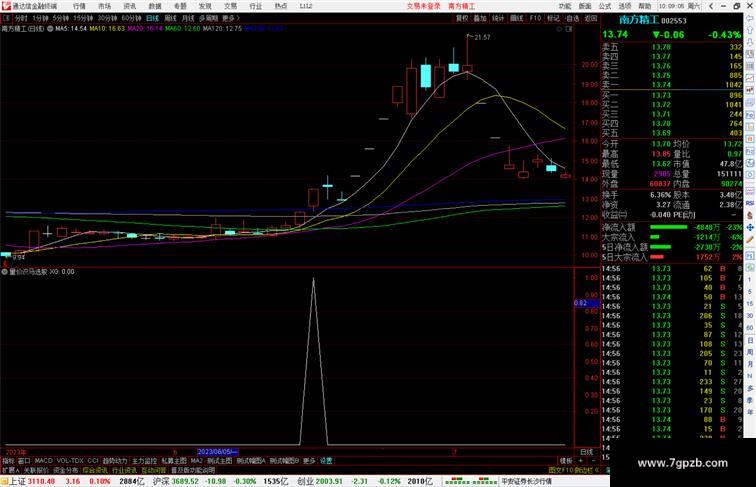Open the 资讯 menu

click(129, 6)
